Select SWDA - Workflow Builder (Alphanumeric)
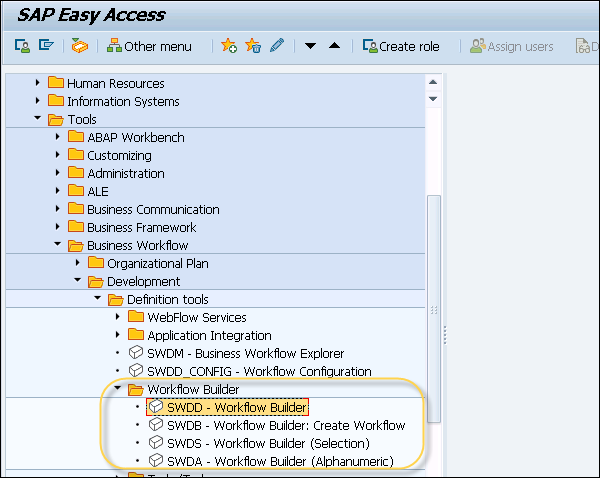 280,461
